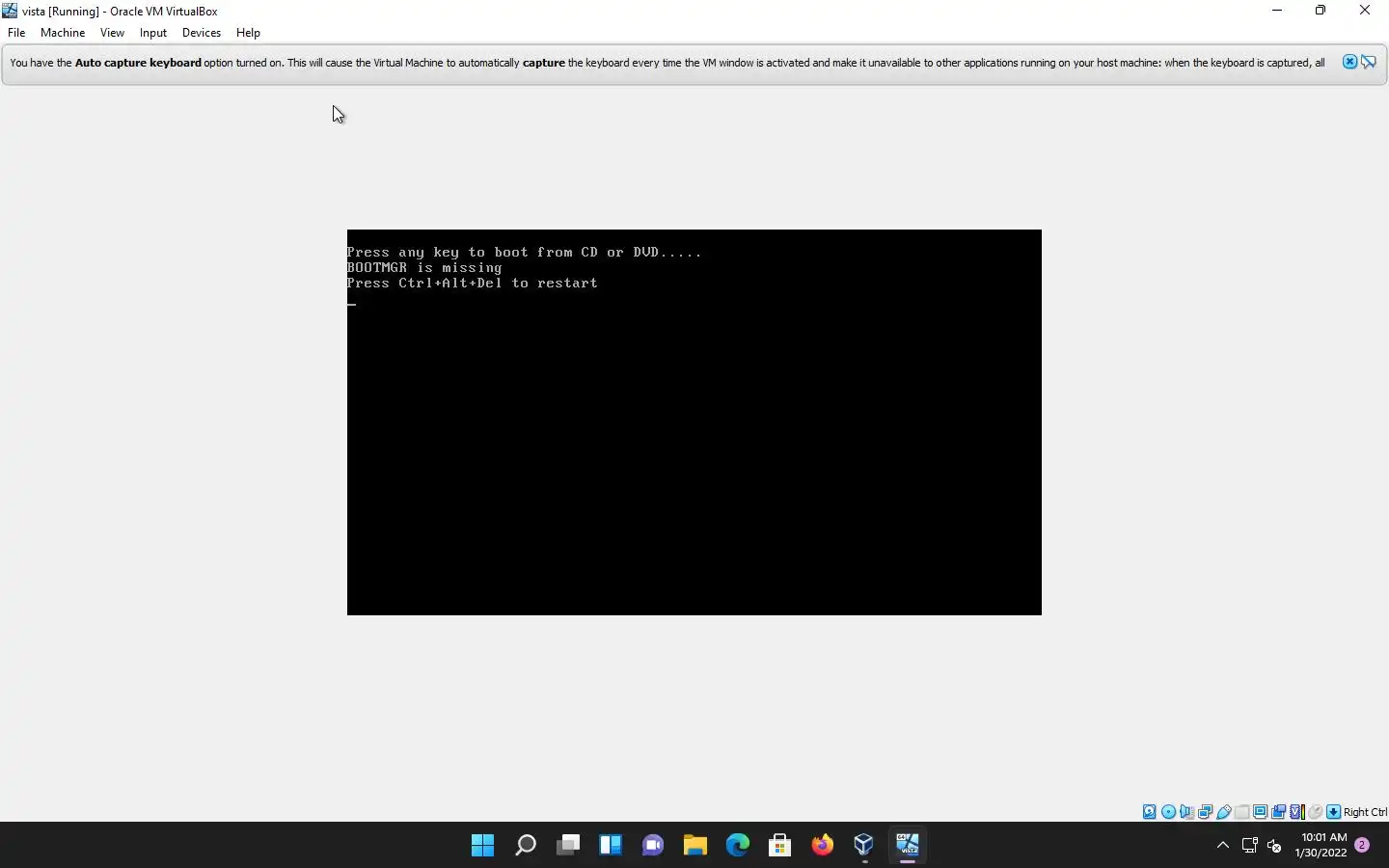This screenshot has height=868, width=1389.
Task: Open the File menu
Action: [16, 33]
